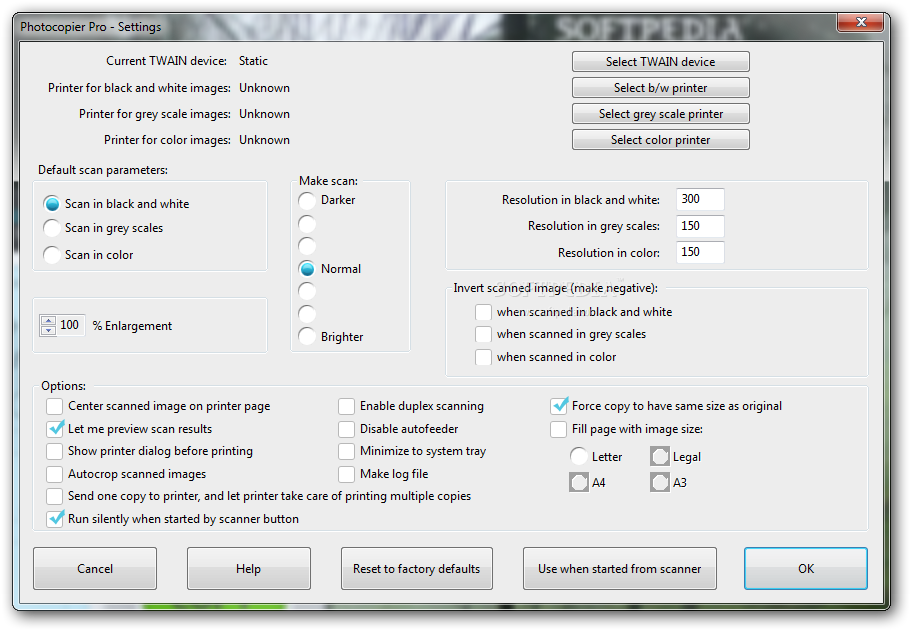Image resolution: width=911 pixels, height=631 pixels.
Task: Uncheck Force copy to have same size
Action: click(x=558, y=406)
